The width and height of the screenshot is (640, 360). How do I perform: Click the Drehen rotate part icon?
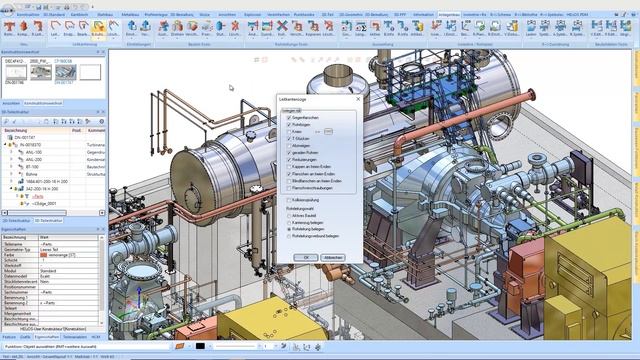click(178, 27)
